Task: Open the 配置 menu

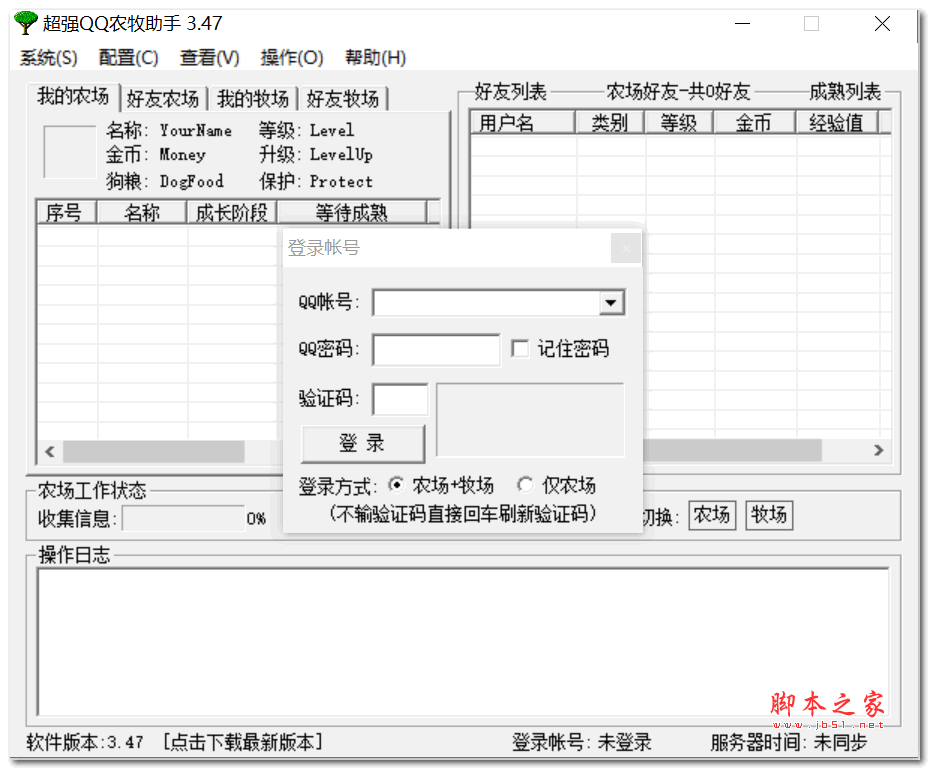Action: click(128, 57)
